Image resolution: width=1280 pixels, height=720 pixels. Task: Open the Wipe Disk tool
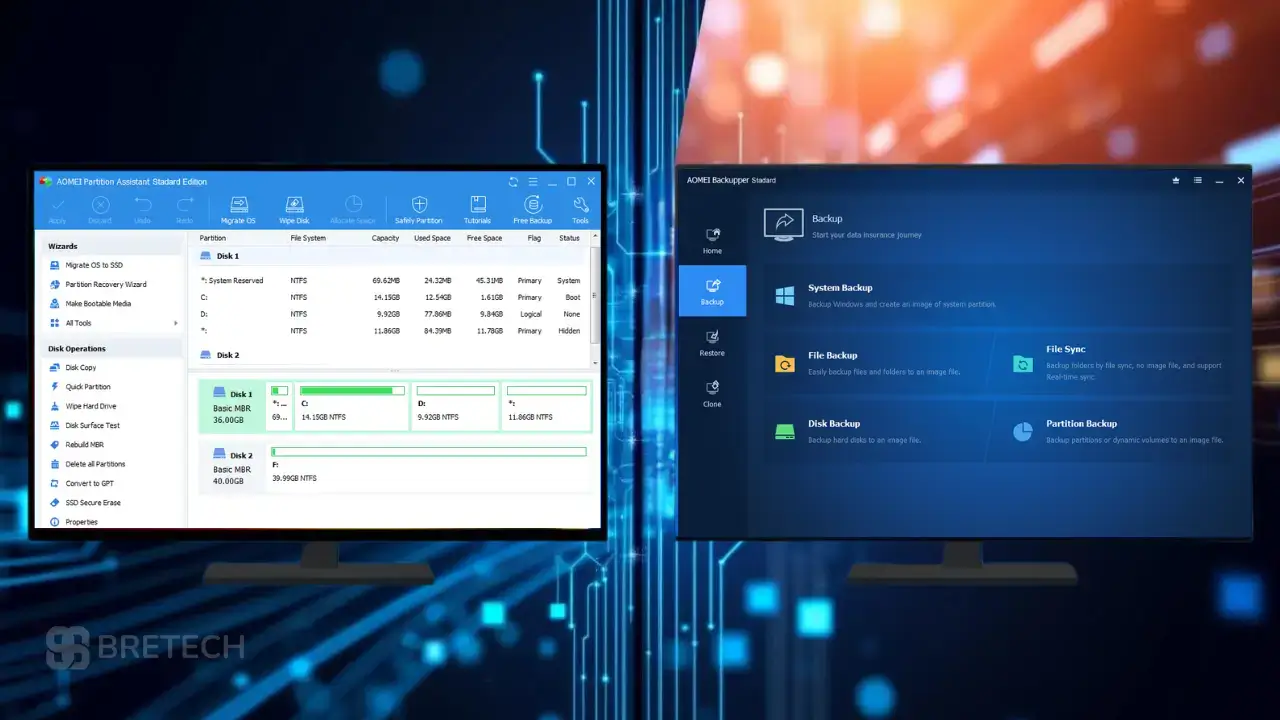pos(293,207)
